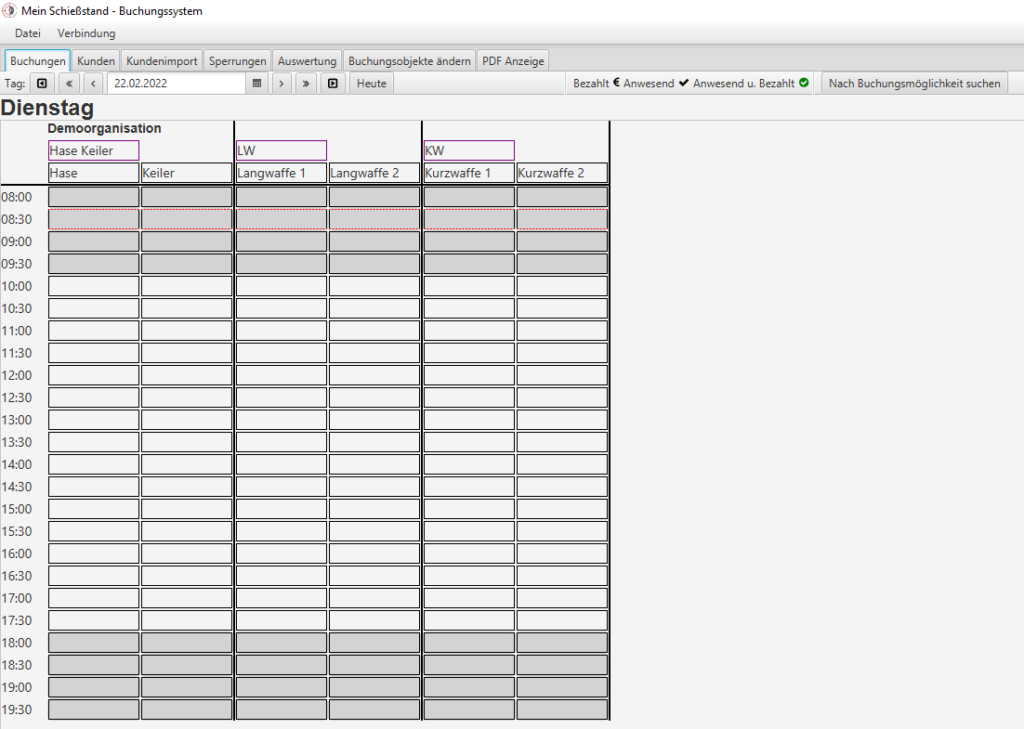Select the Hase Keiler group header

pyautogui.click(x=93, y=150)
